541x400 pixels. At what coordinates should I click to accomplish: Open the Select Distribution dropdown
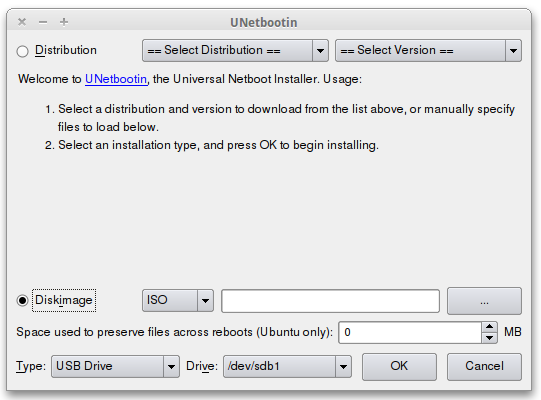pyautogui.click(x=235, y=50)
